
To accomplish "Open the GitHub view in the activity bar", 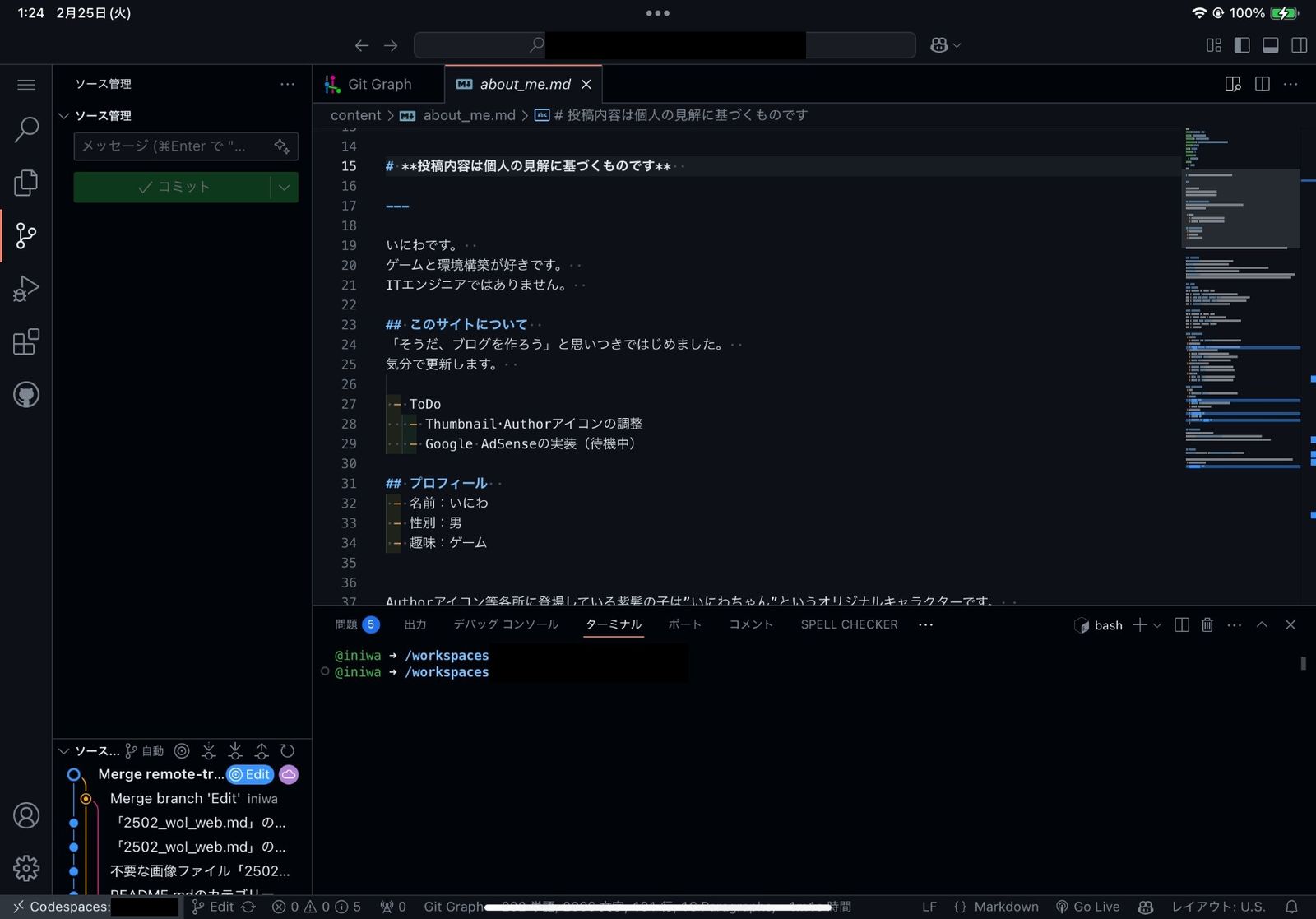I will click(26, 394).
